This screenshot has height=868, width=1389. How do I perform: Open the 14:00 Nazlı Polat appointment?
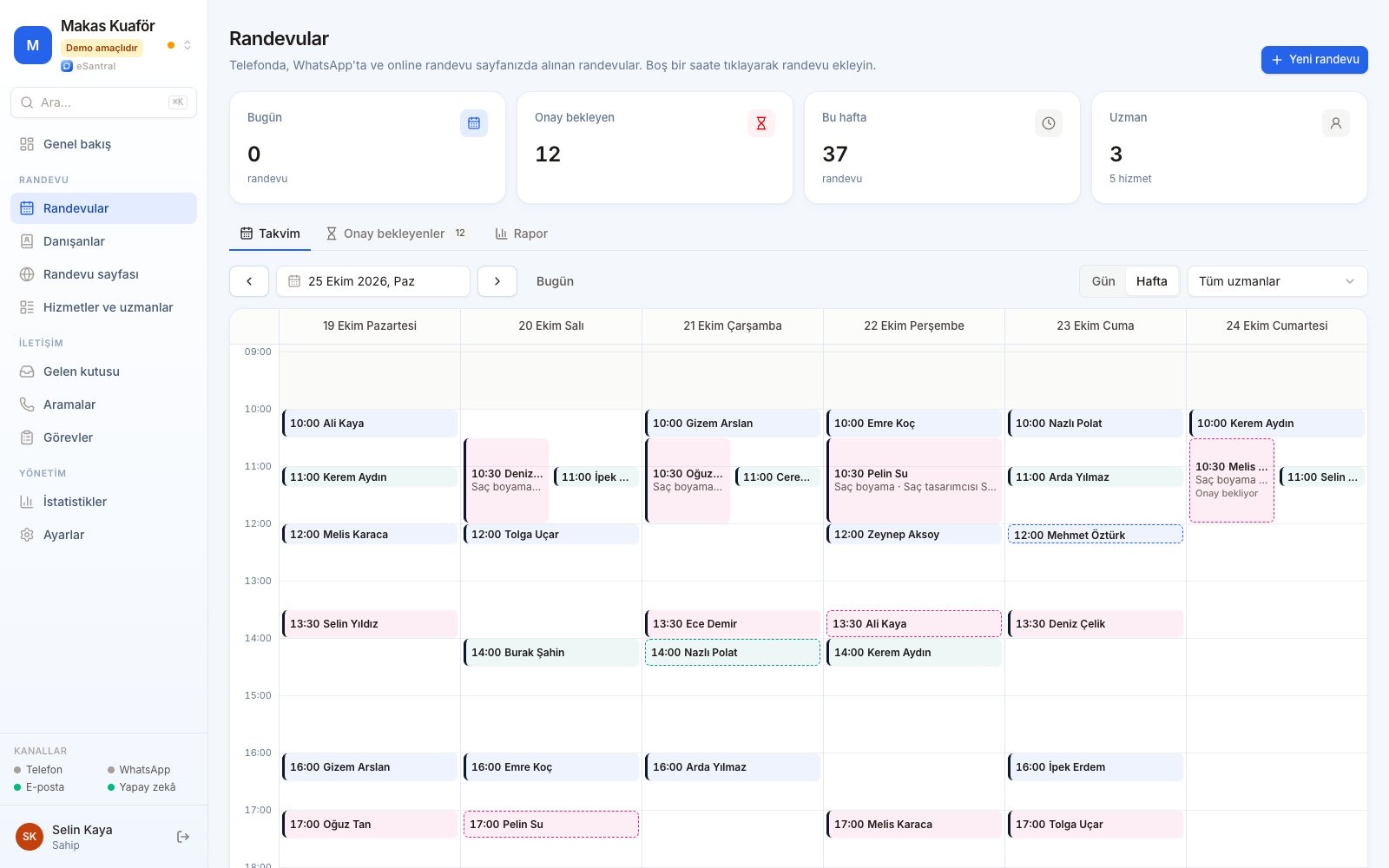[733, 653]
